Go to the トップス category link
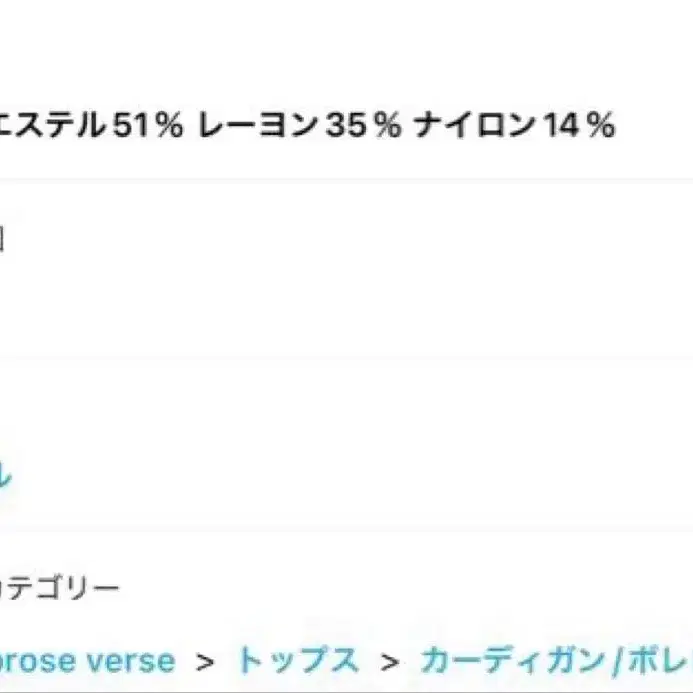The image size is (693, 693). coord(297,661)
